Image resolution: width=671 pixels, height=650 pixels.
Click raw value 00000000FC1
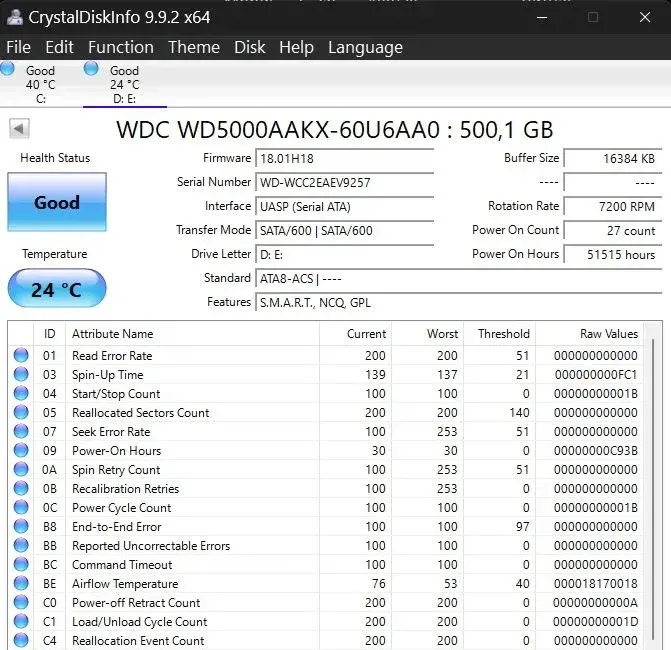pyautogui.click(x=596, y=375)
